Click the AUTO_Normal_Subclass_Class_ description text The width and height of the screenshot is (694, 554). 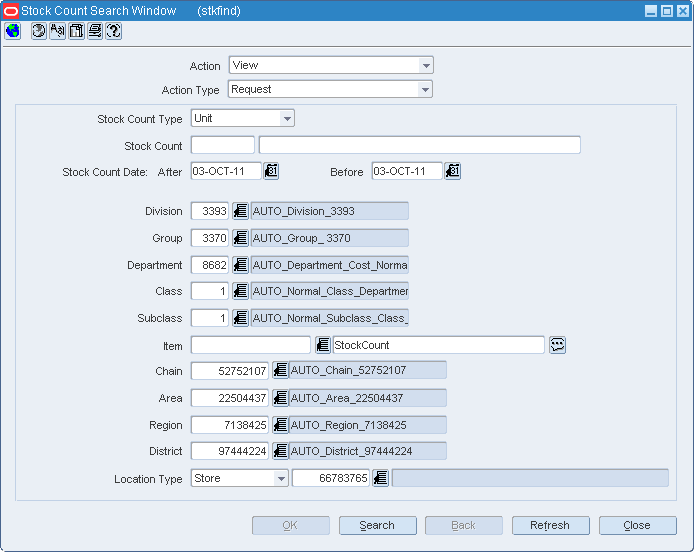[330, 318]
